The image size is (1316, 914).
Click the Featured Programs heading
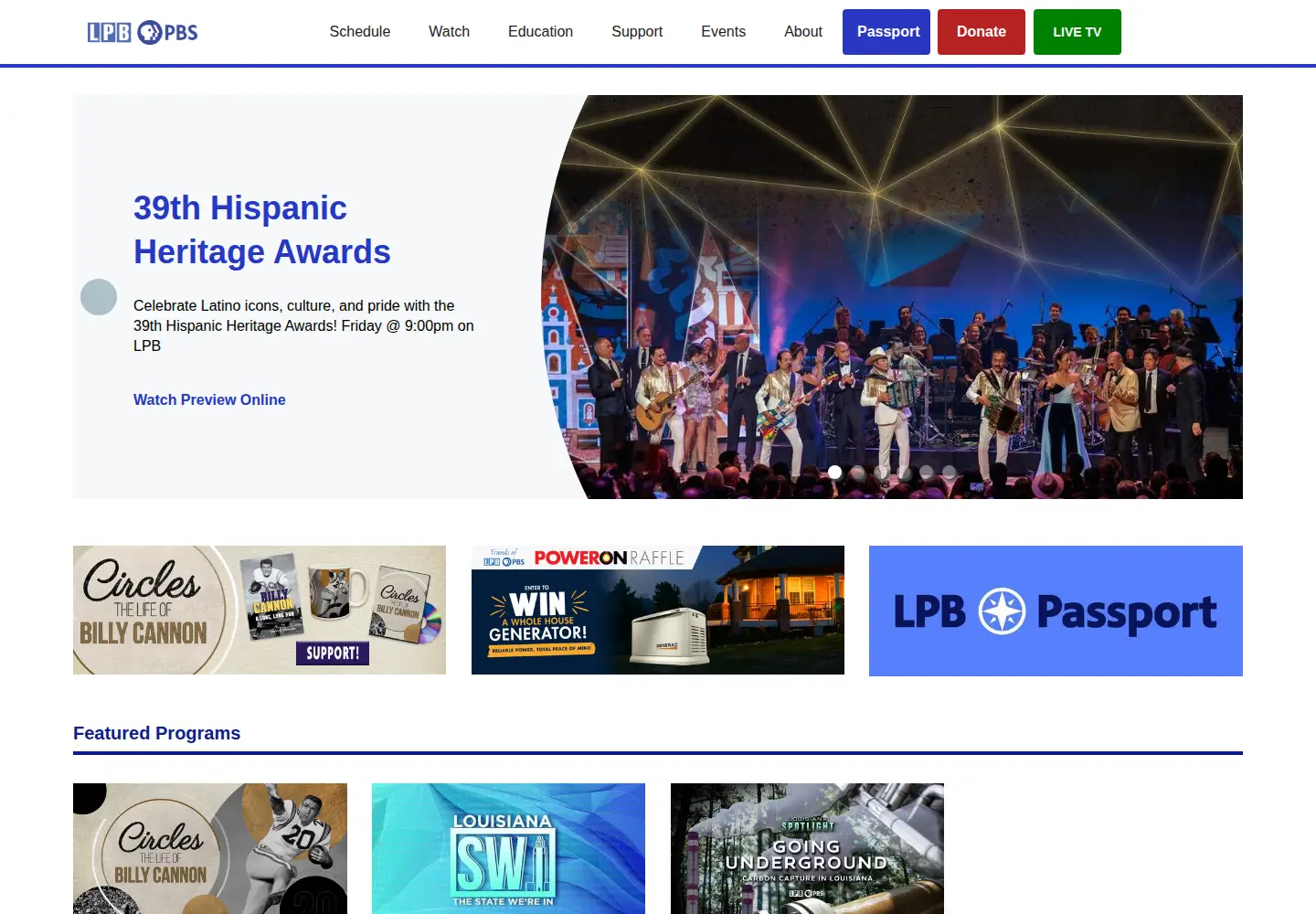pos(157,733)
